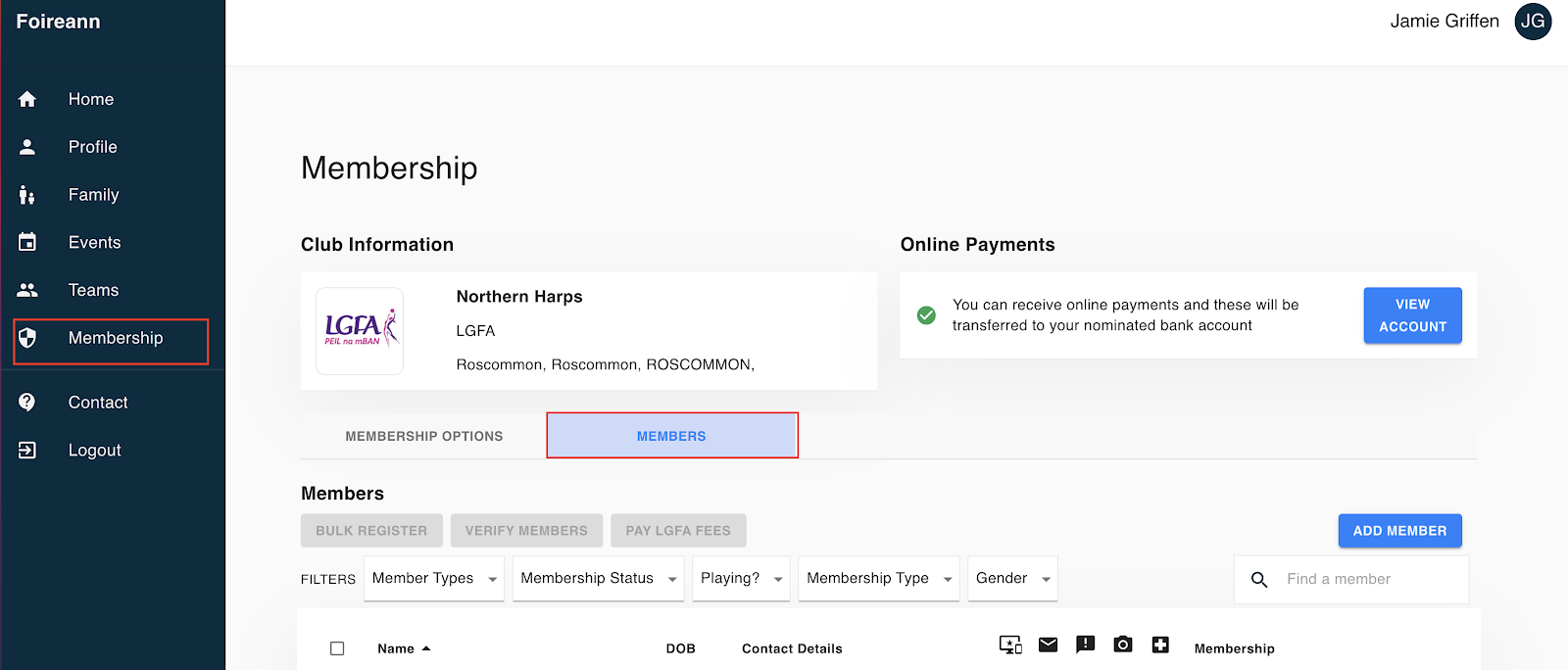The image size is (1568, 670).
Task: Tick the select-all members checkbox
Action: point(337,648)
